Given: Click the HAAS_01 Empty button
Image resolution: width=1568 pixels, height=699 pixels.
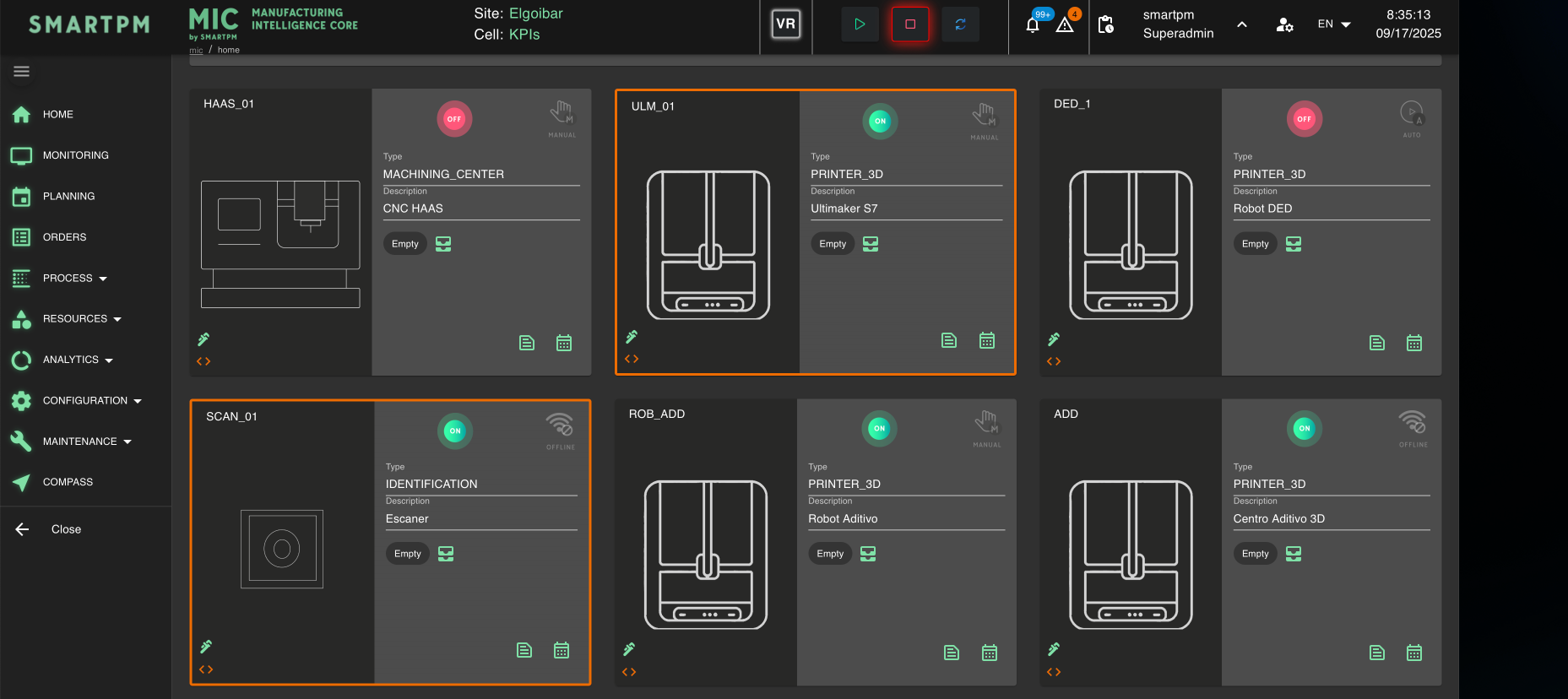Looking at the screenshot, I should point(405,244).
